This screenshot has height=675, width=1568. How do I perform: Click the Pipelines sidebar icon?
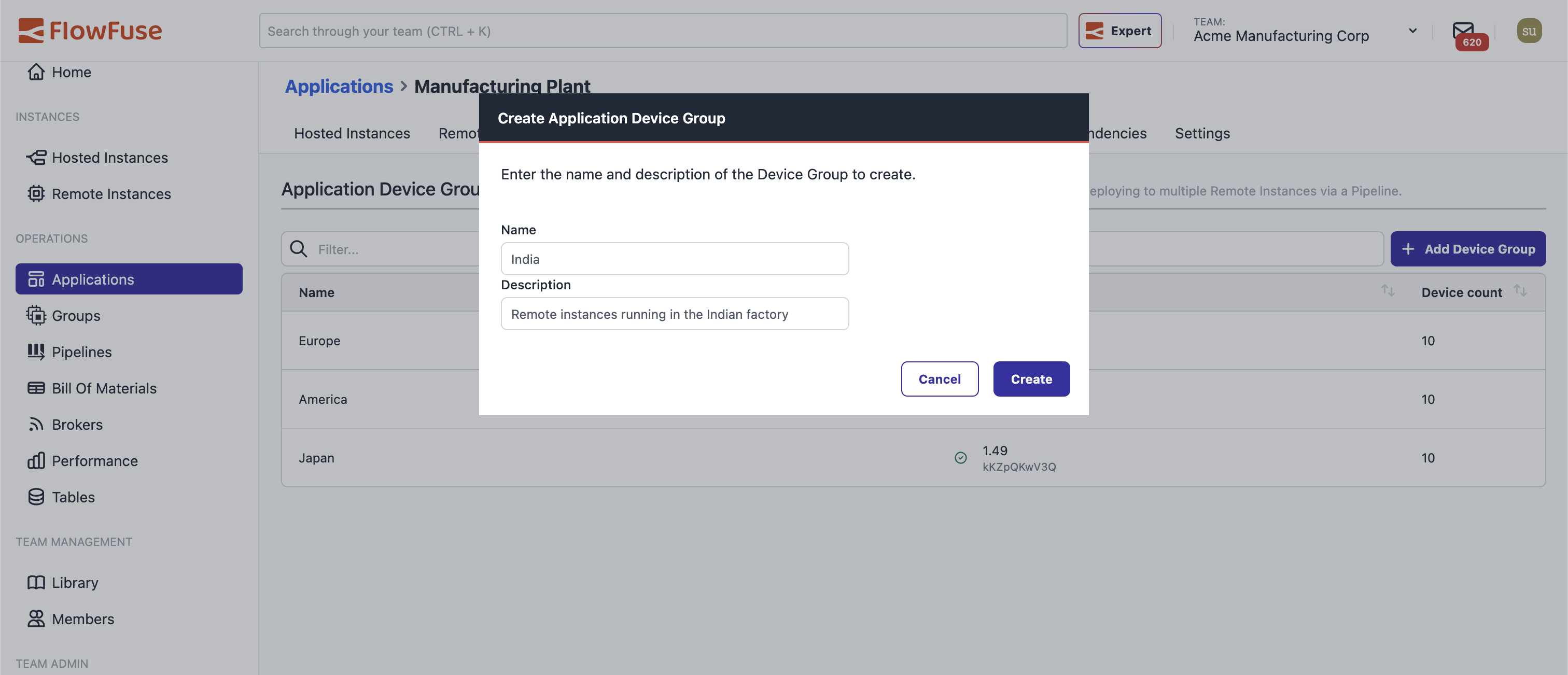36,352
